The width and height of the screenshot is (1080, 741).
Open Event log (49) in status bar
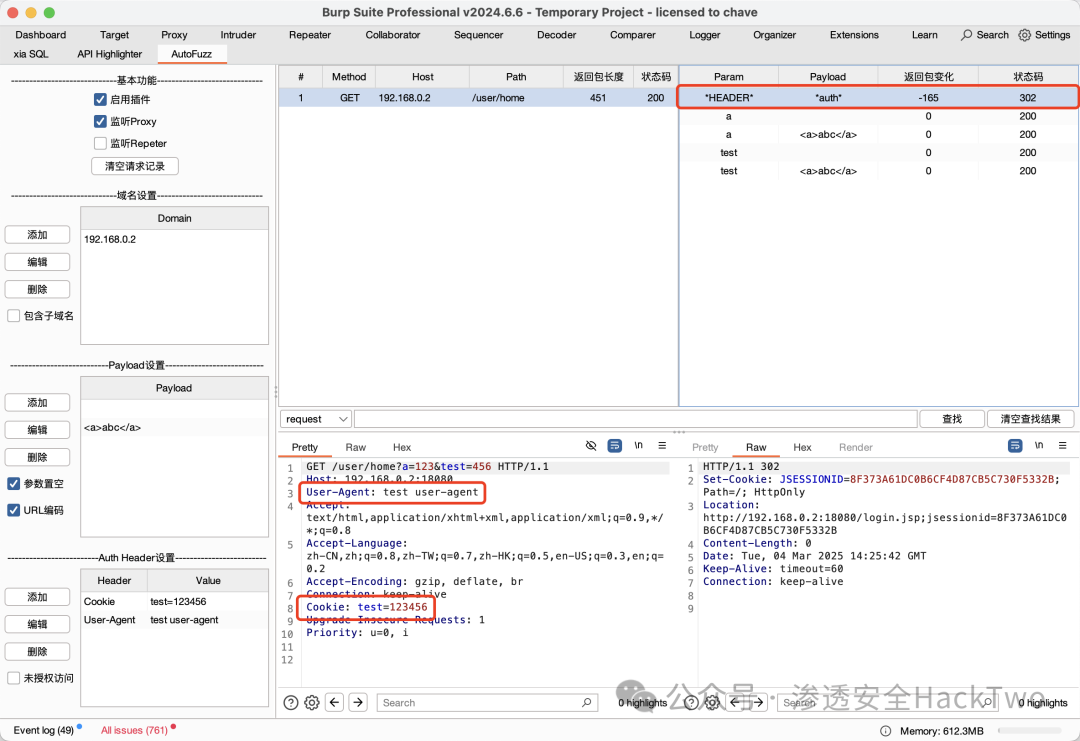click(x=43, y=730)
